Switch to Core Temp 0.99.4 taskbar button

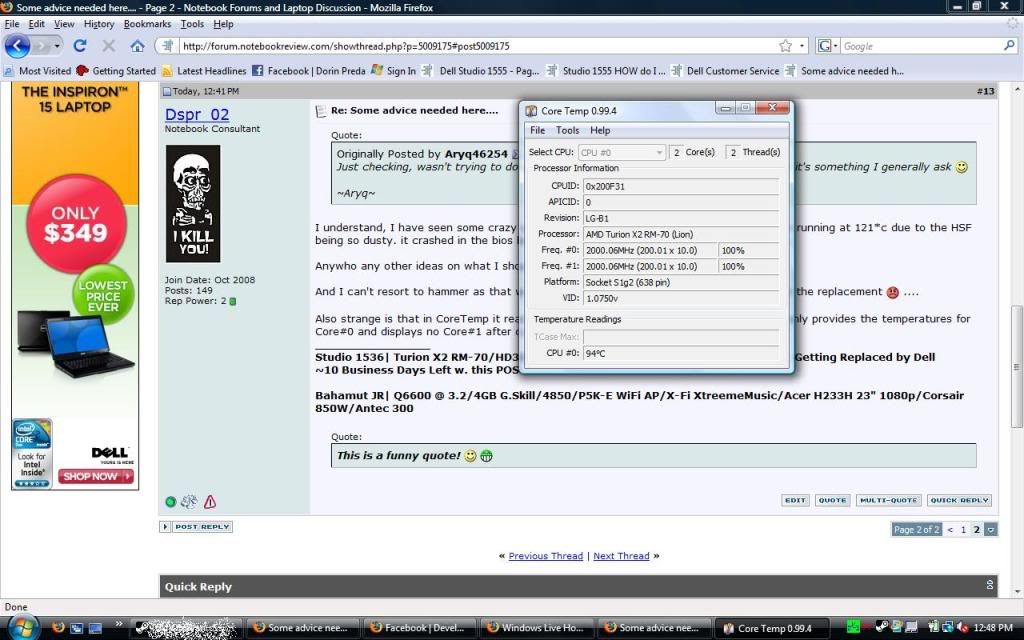[771, 628]
